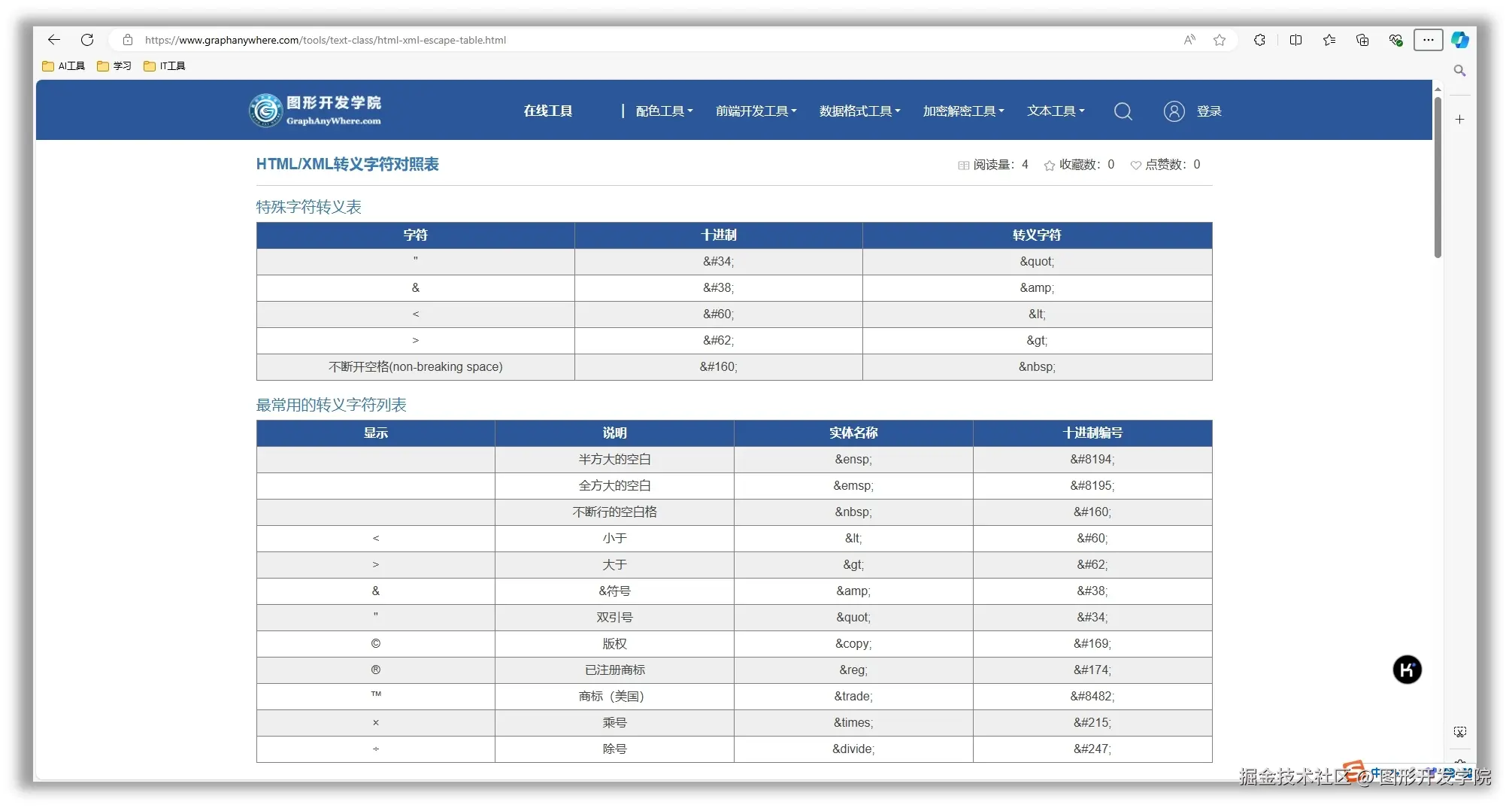Click the user profile icon beside 登录
Image resolution: width=1512 pixels, height=808 pixels.
tap(1174, 111)
